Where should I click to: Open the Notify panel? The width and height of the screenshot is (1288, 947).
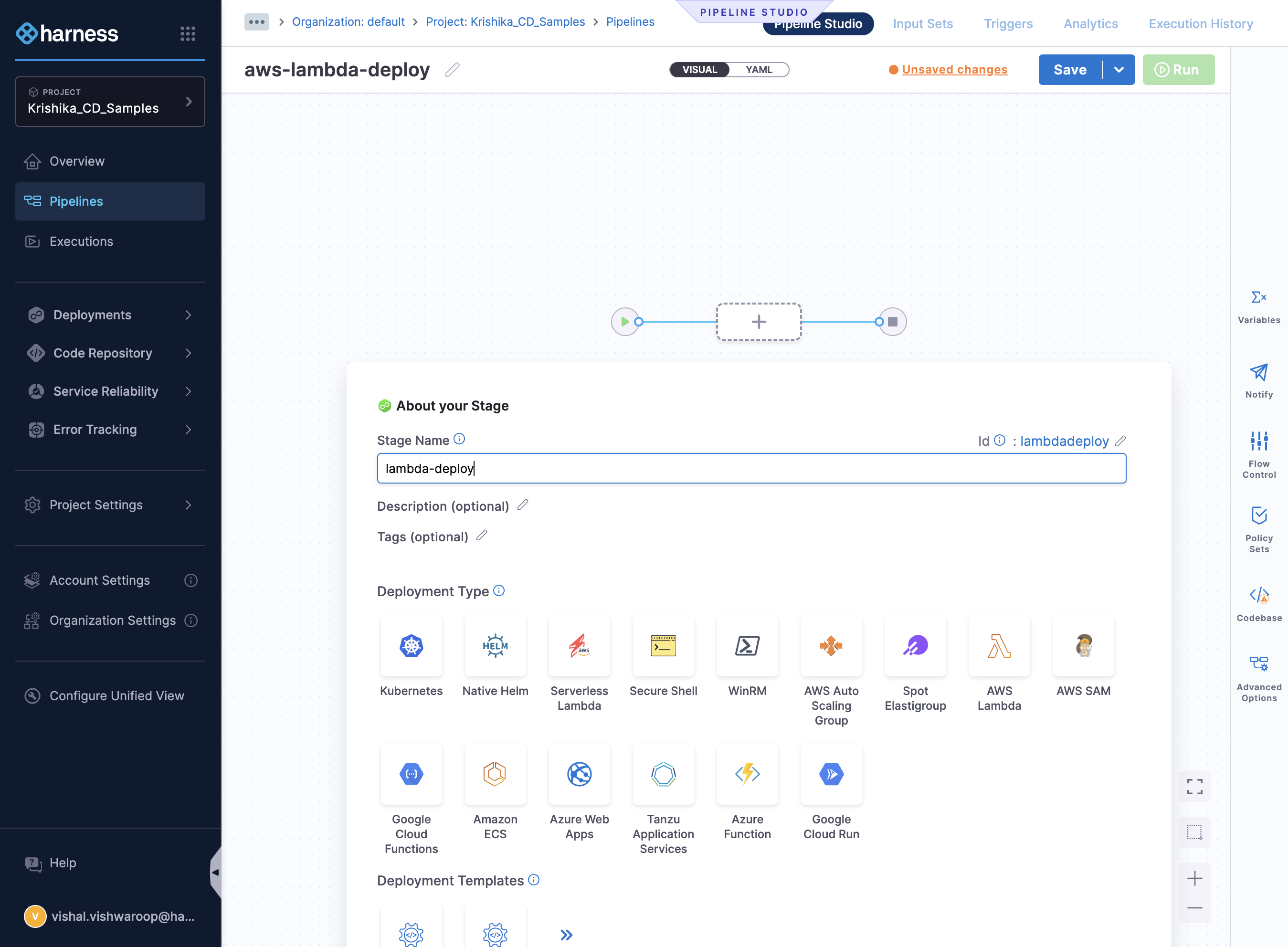(1259, 381)
